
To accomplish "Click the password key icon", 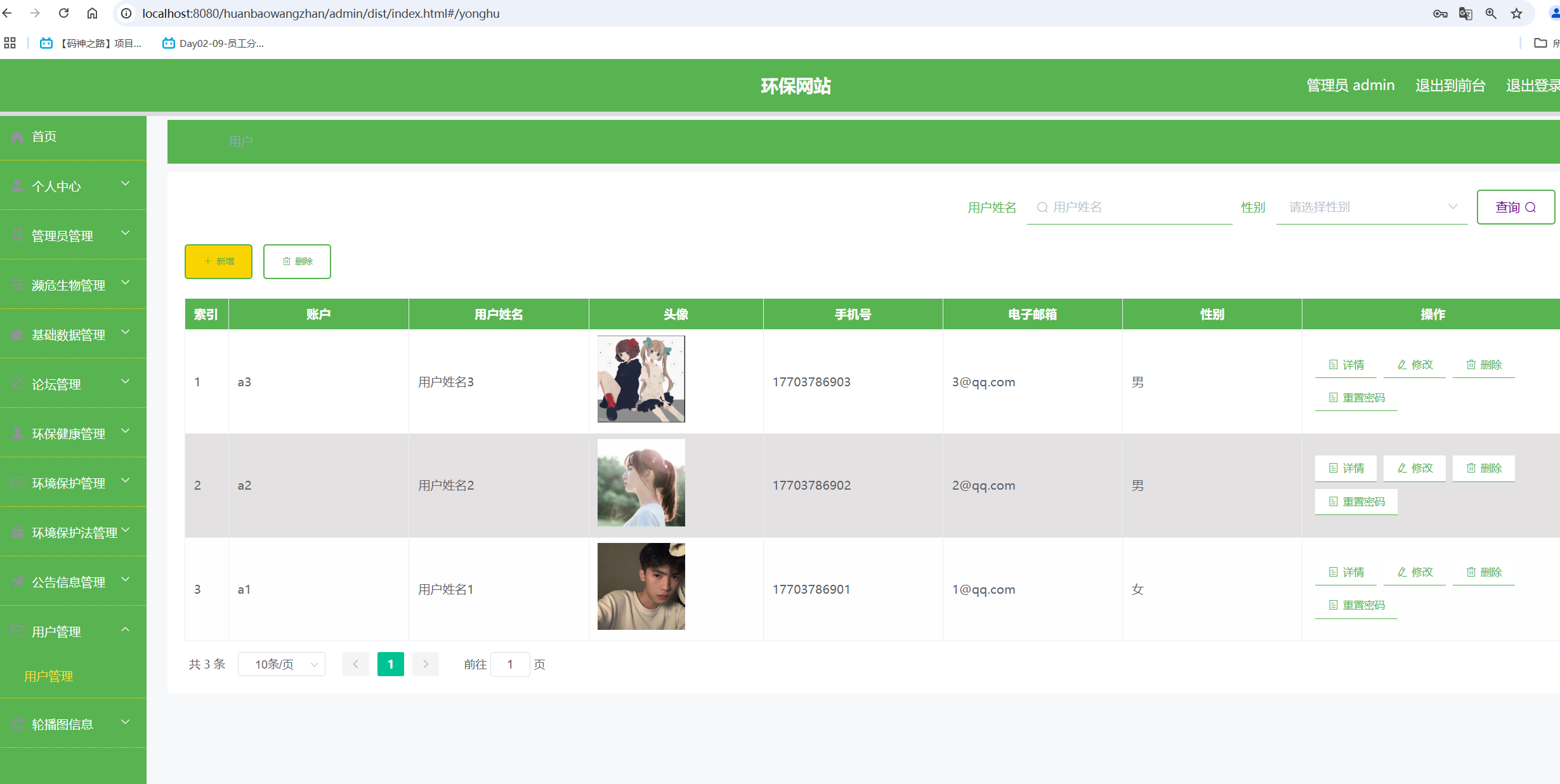I will point(1440,13).
